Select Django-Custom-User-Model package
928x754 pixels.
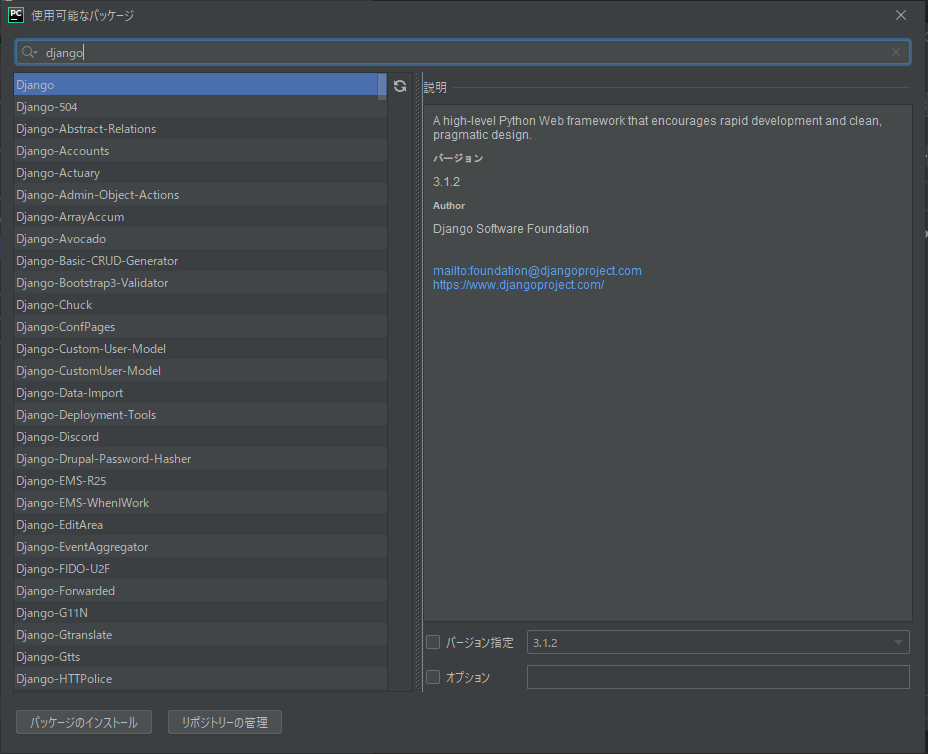click(x=200, y=349)
